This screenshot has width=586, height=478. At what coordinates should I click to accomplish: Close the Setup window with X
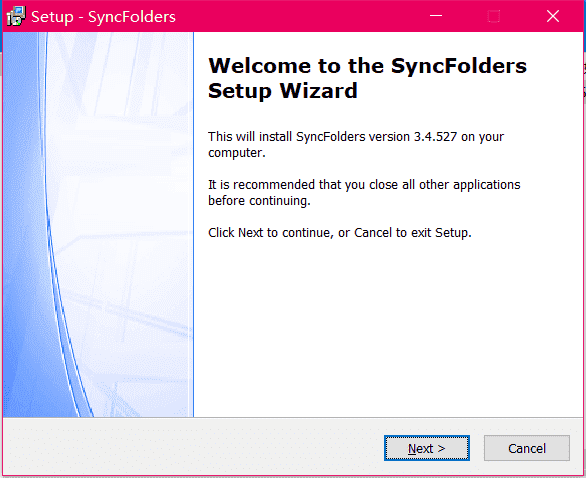553,16
